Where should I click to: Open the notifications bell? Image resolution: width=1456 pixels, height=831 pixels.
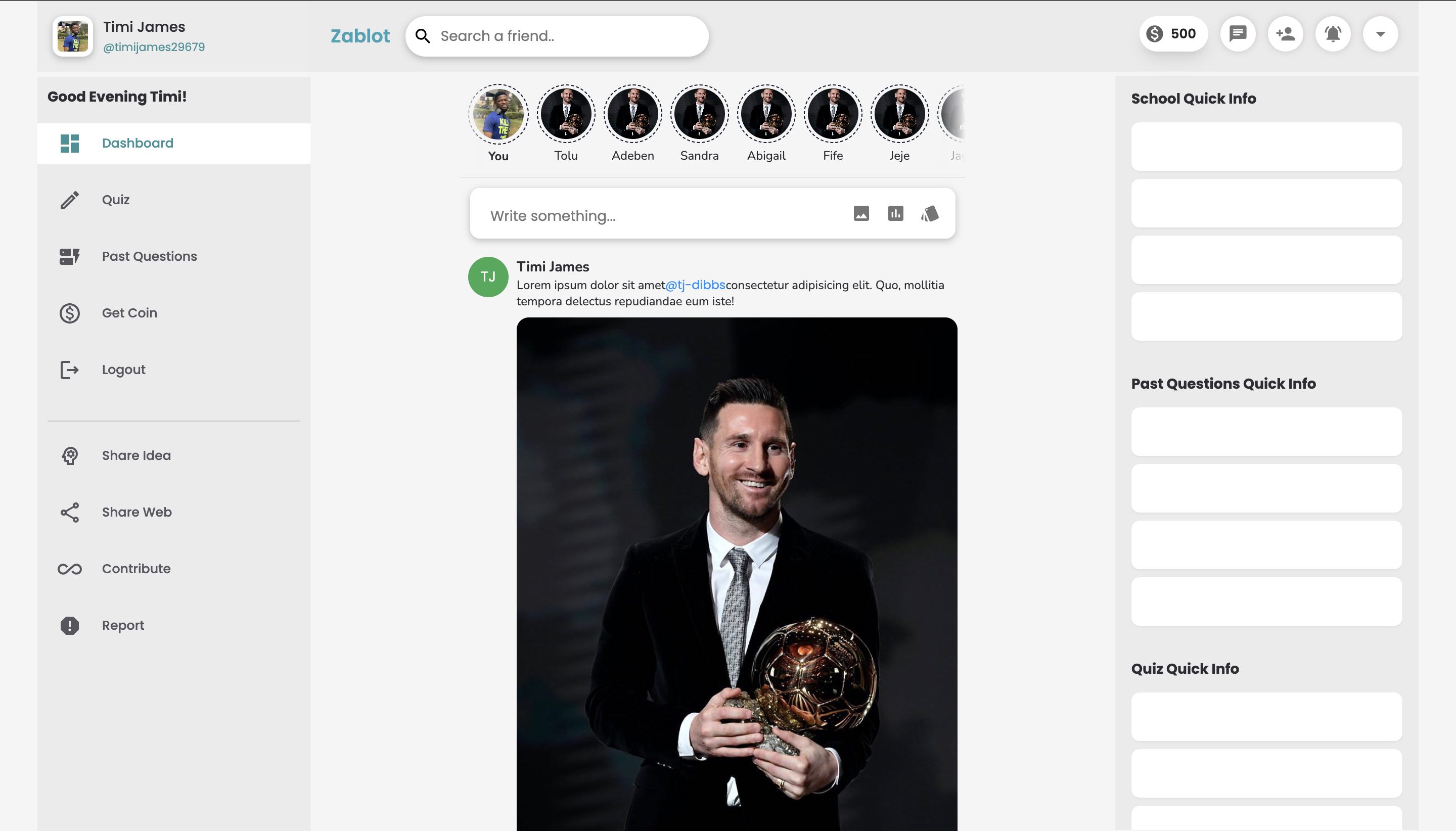1332,34
